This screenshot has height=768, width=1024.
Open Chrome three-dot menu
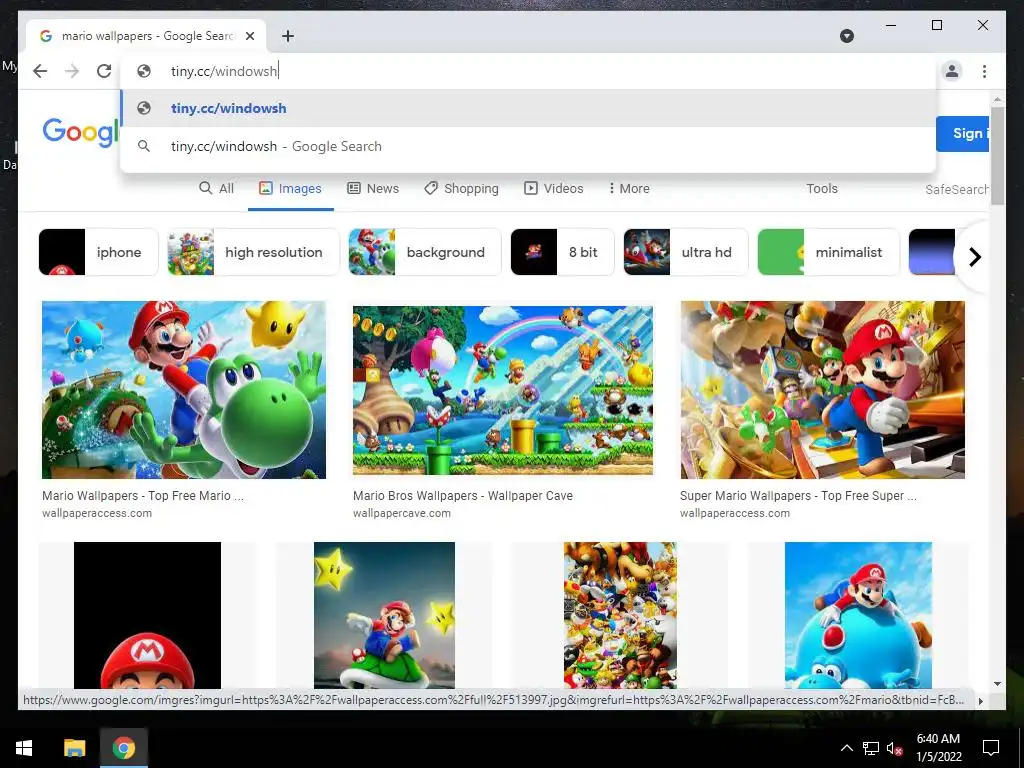[x=984, y=71]
